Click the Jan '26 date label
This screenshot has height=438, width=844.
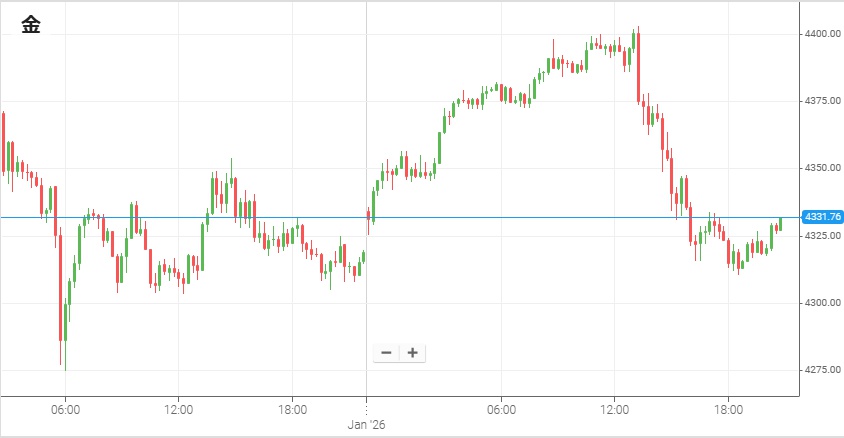click(x=366, y=424)
